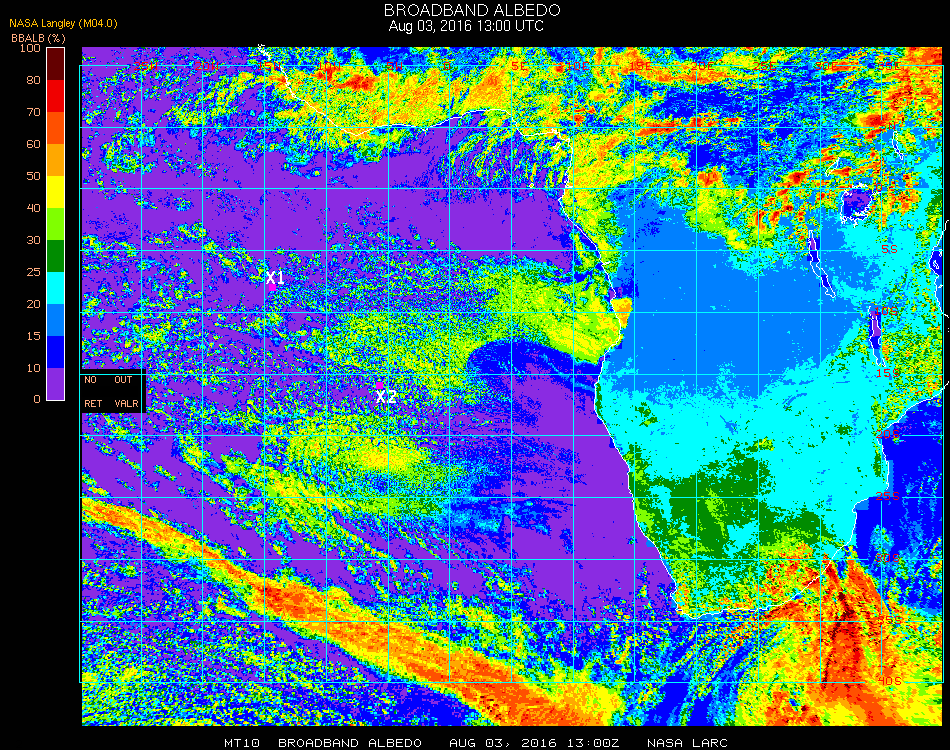Click the 25S latitude label

coord(888,496)
